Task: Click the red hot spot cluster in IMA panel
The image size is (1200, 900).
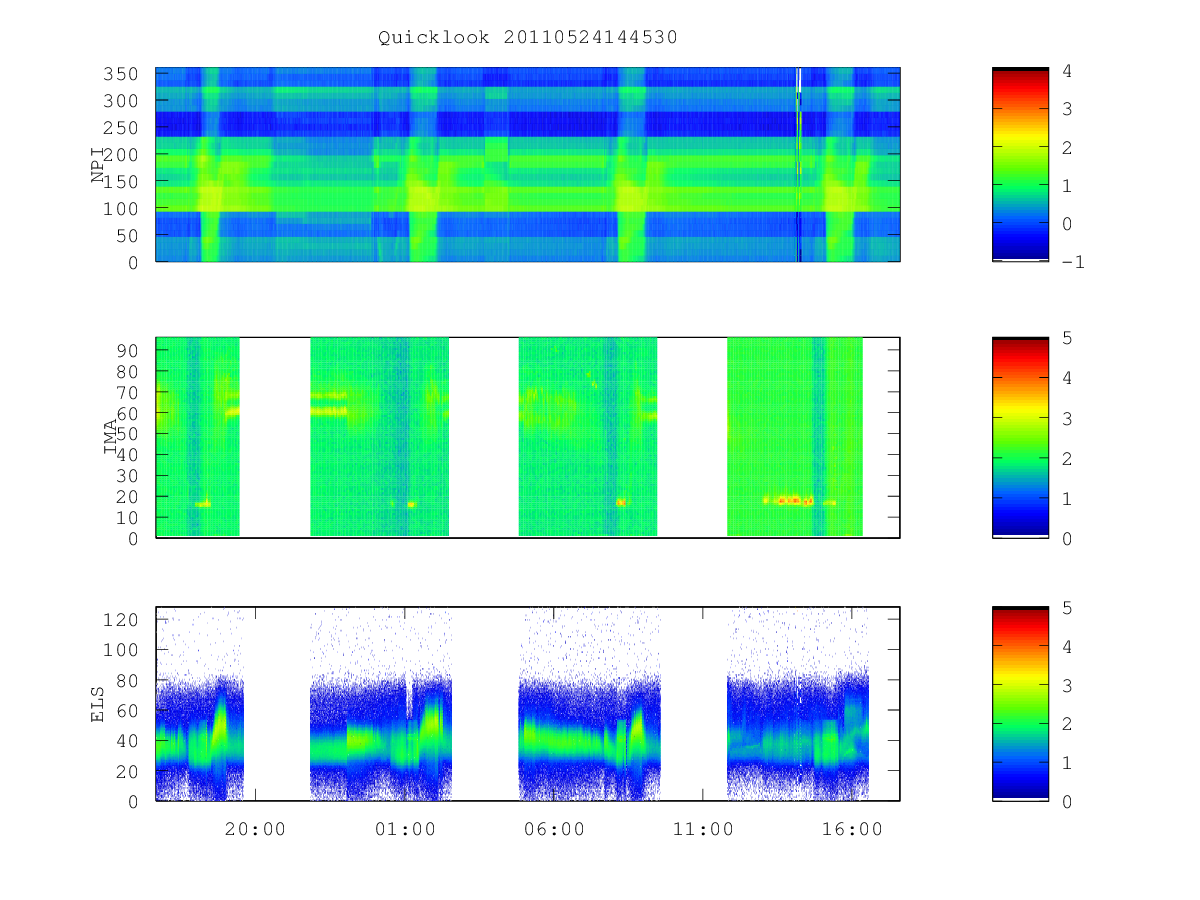Action: (789, 499)
